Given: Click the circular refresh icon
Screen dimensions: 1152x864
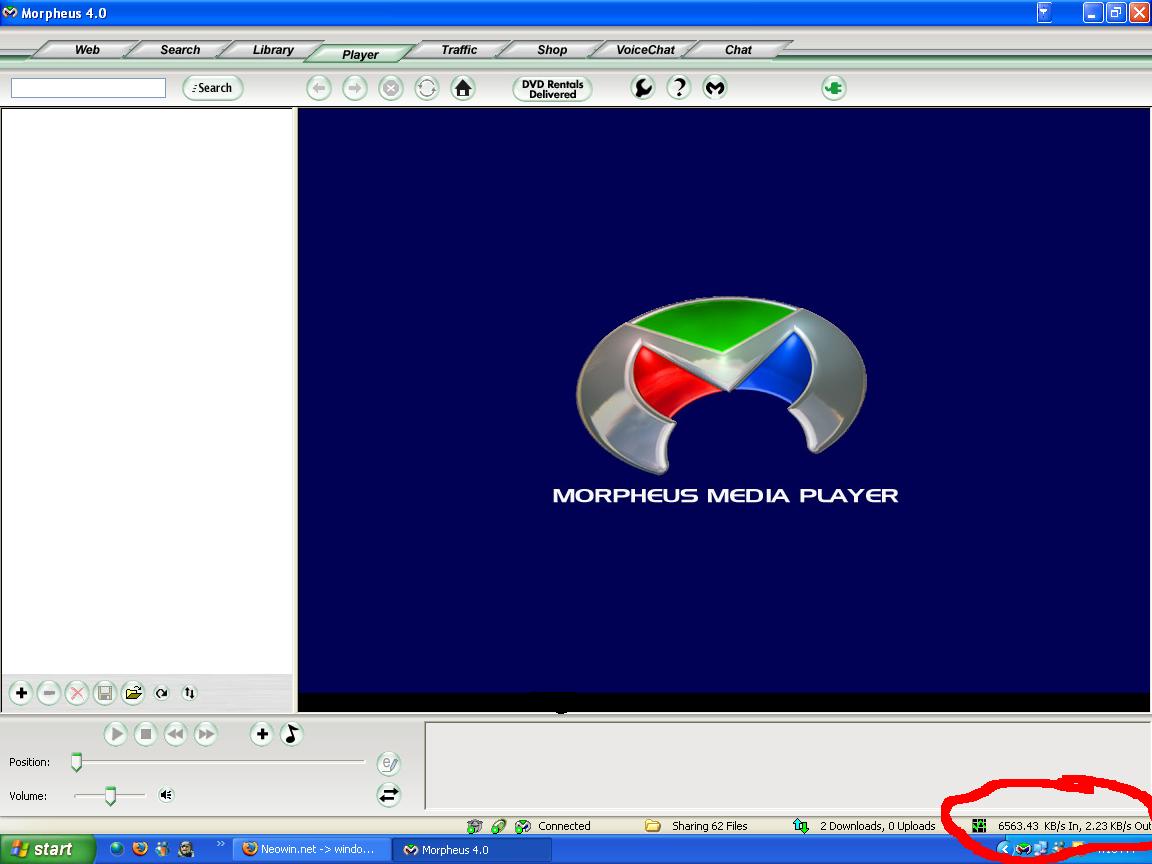Looking at the screenshot, I should coord(427,88).
